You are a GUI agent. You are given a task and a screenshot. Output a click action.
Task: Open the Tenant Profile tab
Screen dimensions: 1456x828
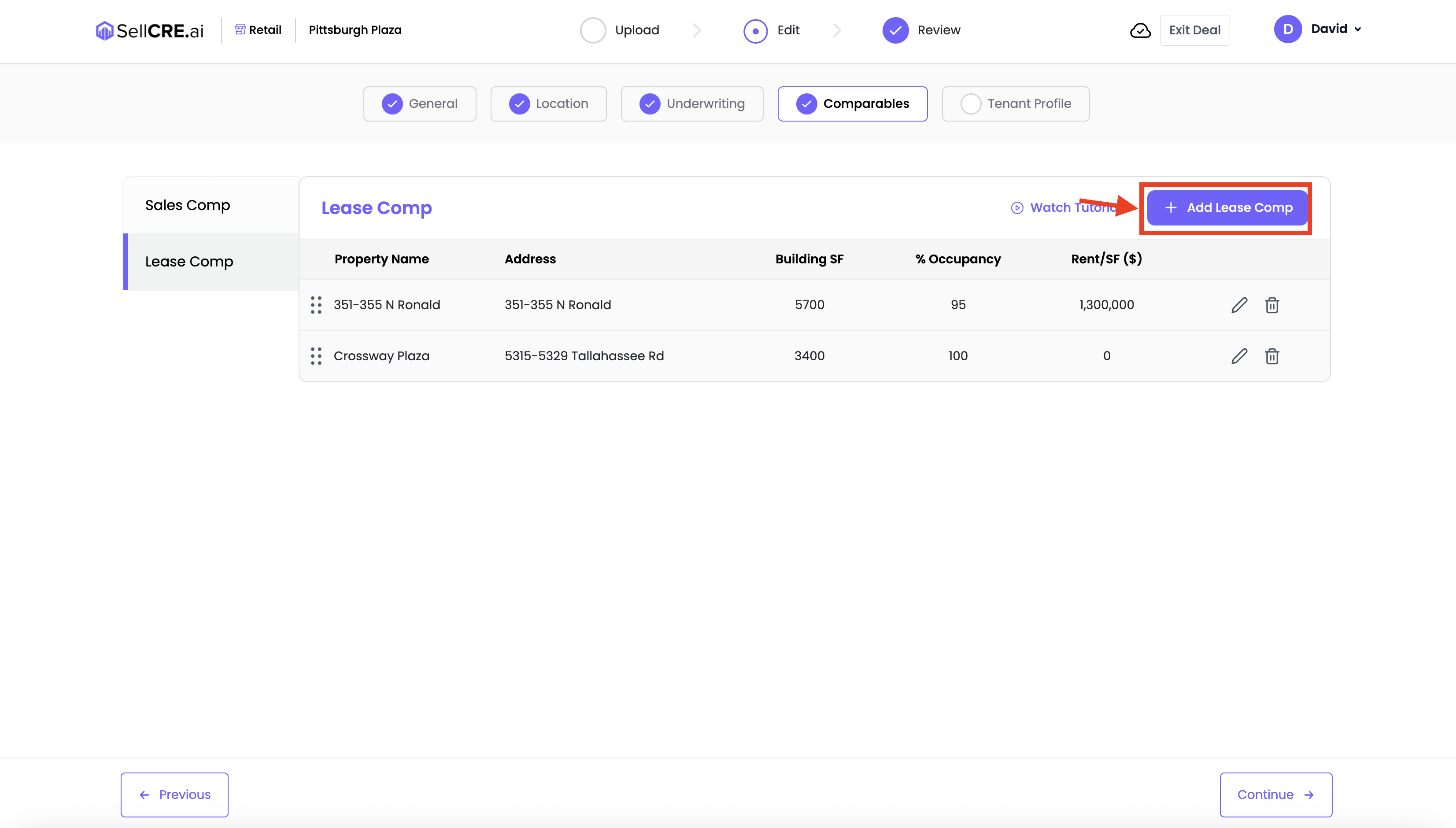tap(1016, 104)
